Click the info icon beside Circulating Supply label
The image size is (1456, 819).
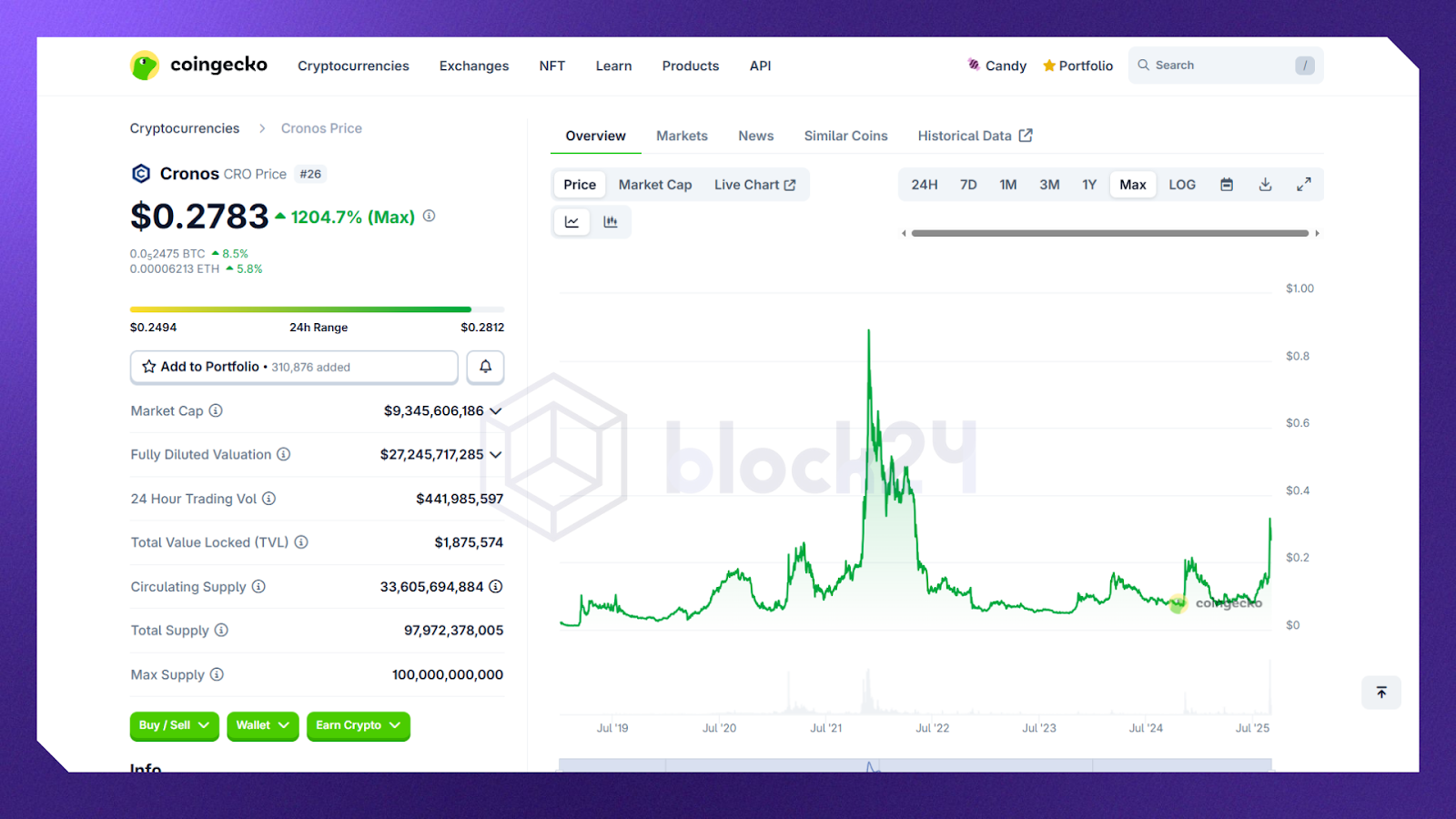pyautogui.click(x=258, y=586)
